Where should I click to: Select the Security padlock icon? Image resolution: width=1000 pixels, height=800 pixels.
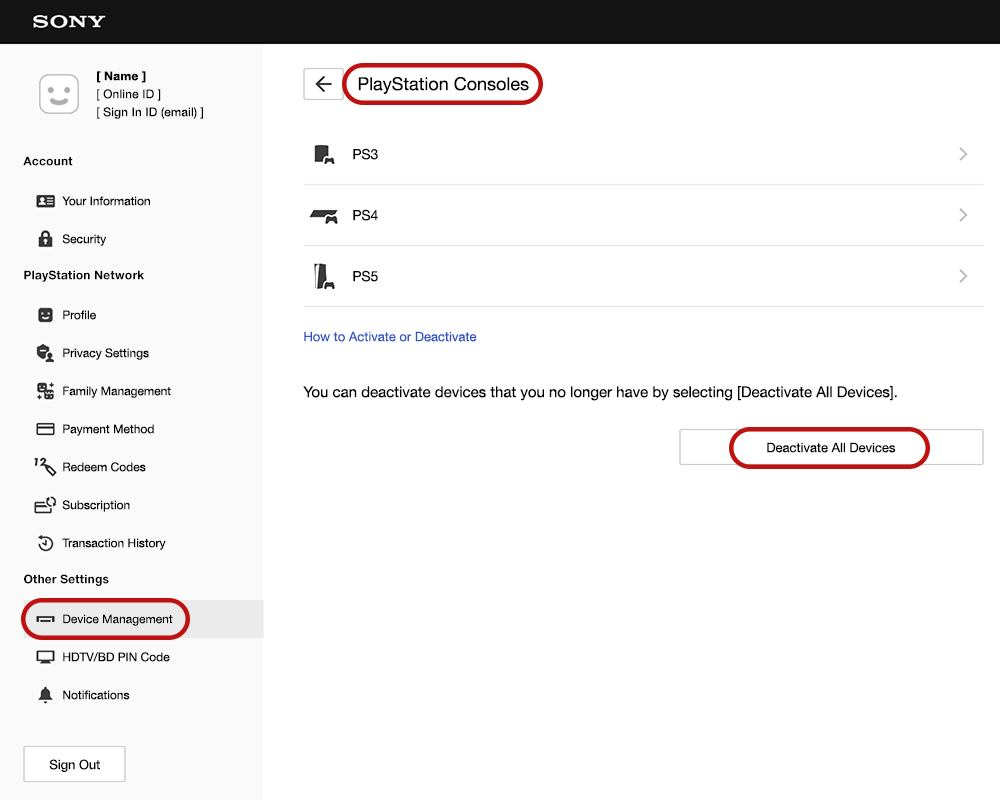click(x=48, y=239)
